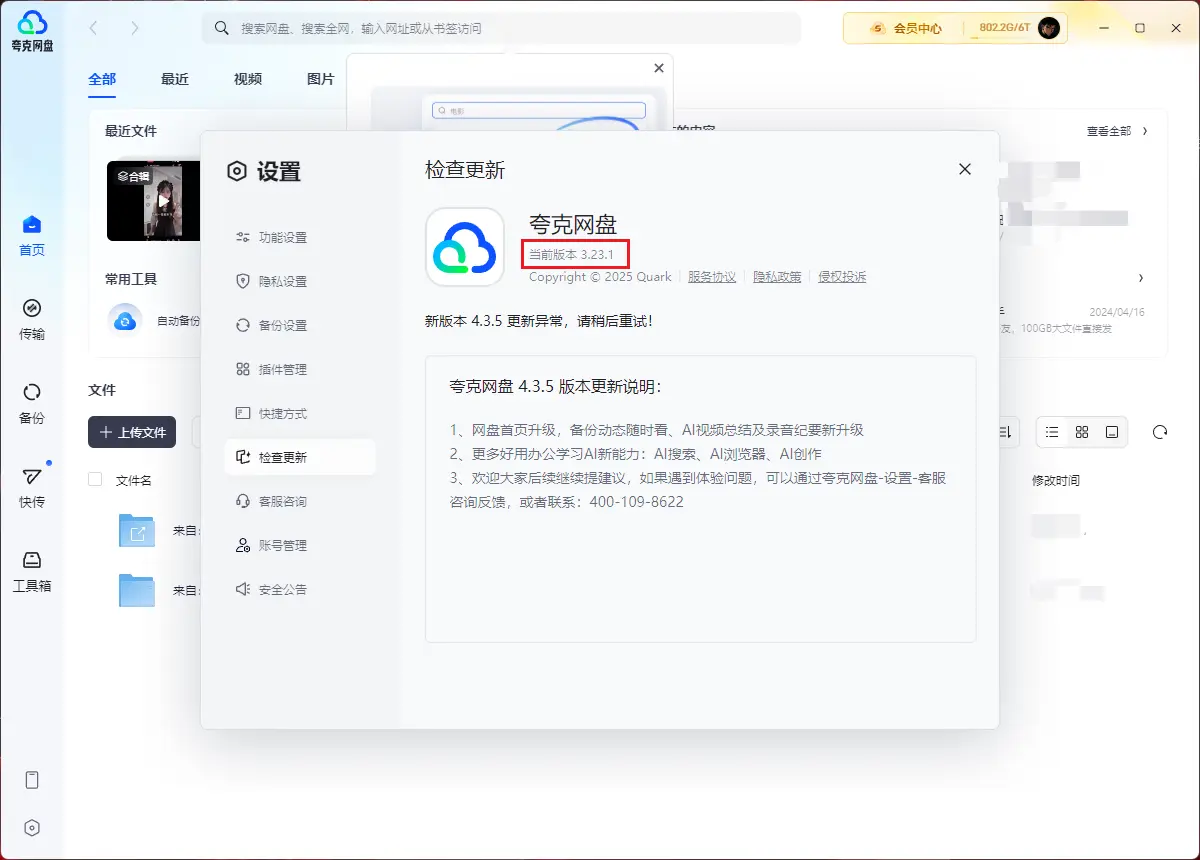Switch to the 全部 tab

[x=102, y=79]
